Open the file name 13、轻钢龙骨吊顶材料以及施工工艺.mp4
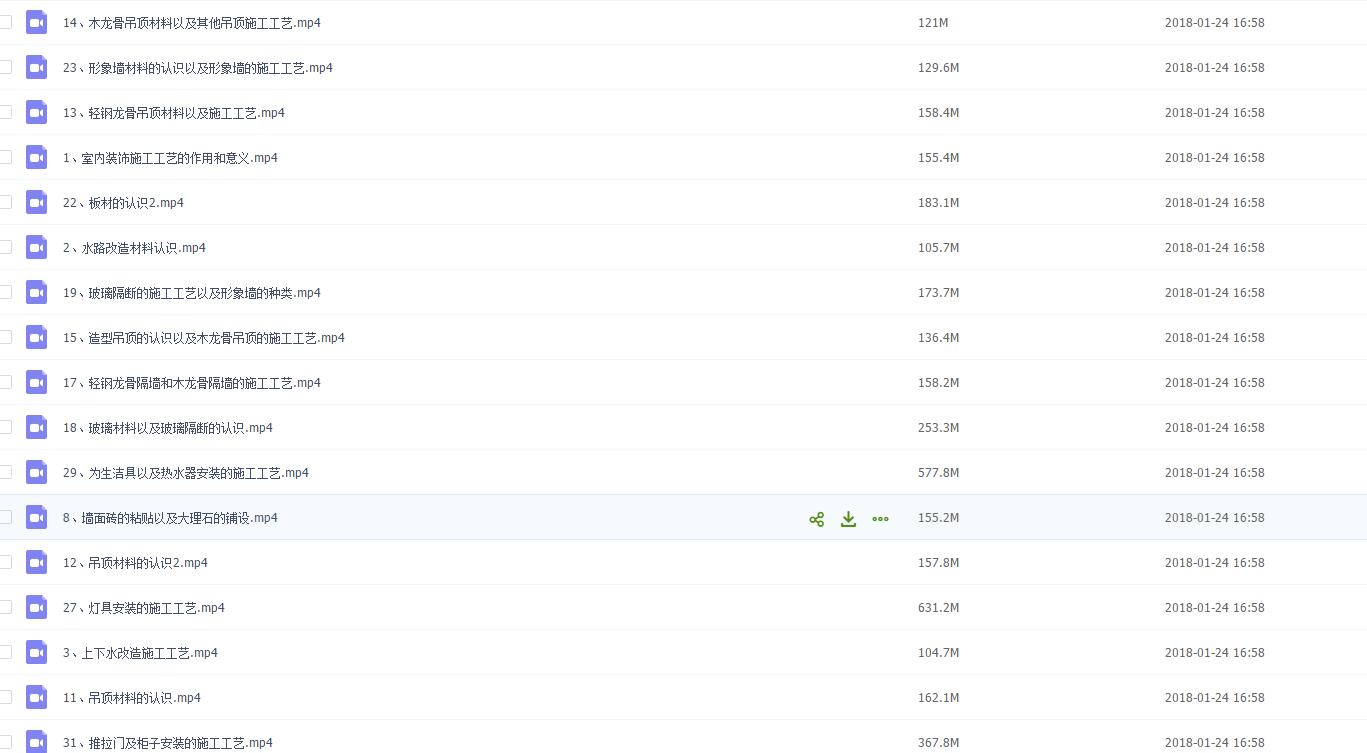Screen dimensions: 1367x753 (174, 112)
